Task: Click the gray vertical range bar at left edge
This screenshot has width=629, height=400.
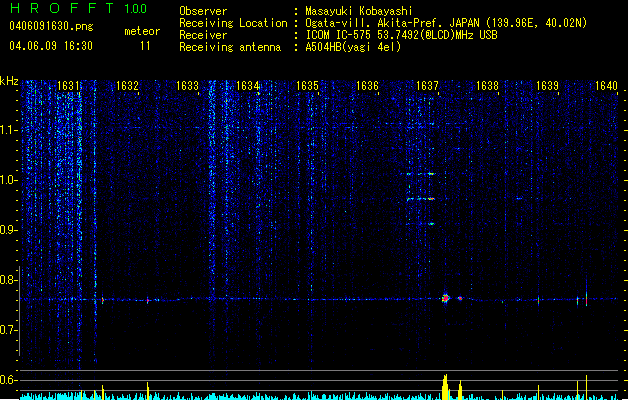Action: (x=19, y=311)
